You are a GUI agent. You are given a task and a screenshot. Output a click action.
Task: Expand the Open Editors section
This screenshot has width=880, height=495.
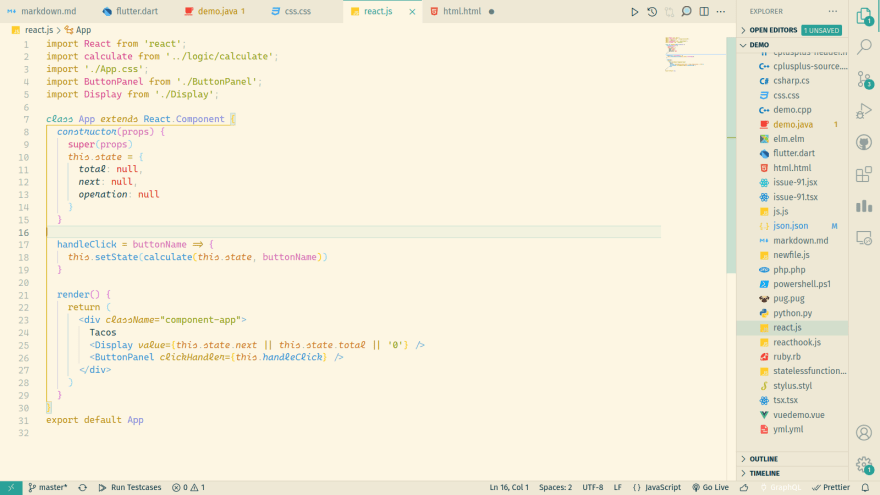click(773, 30)
